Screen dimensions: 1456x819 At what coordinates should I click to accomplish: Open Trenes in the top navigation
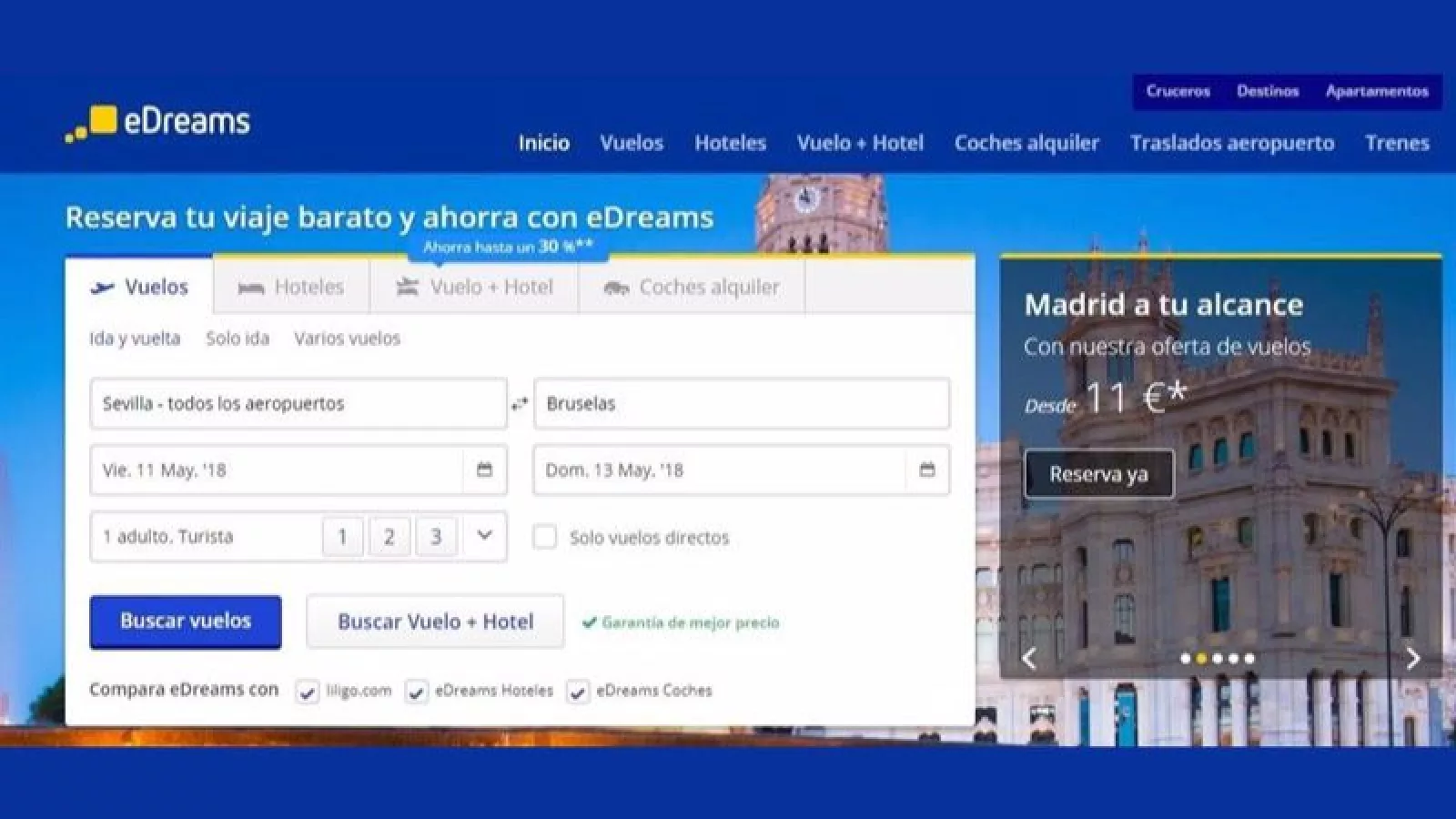pyautogui.click(x=1396, y=143)
